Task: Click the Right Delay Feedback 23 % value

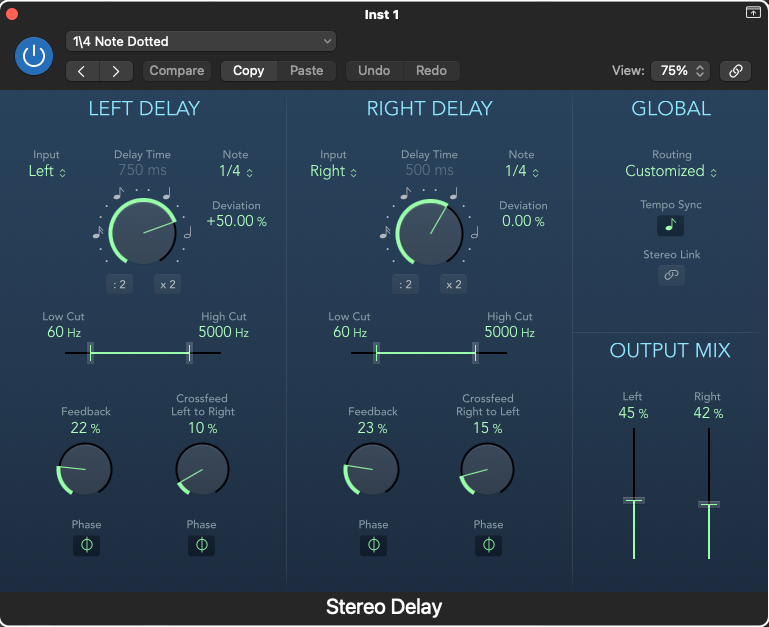Action: [372, 428]
